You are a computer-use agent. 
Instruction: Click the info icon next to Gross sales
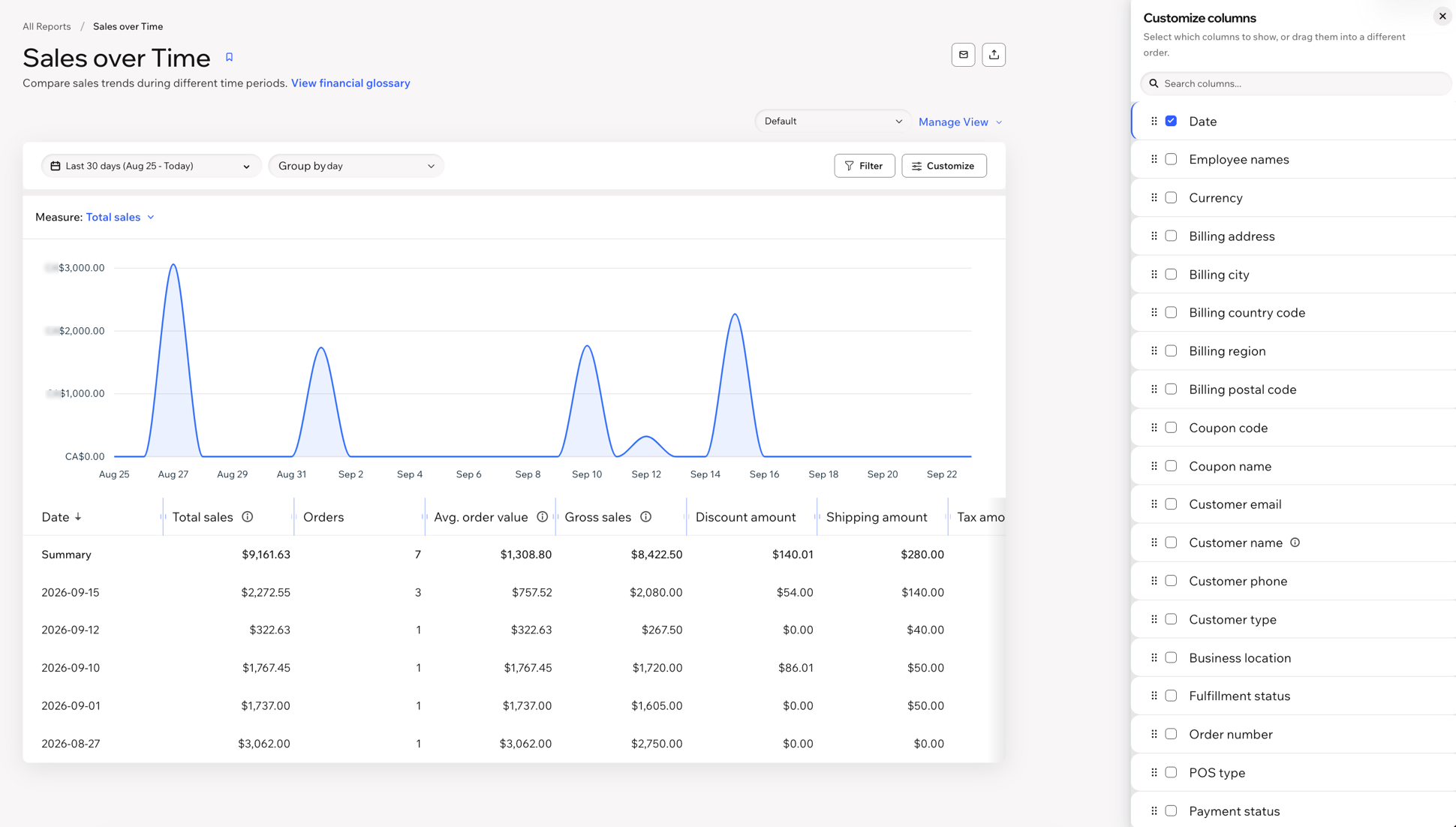click(645, 517)
